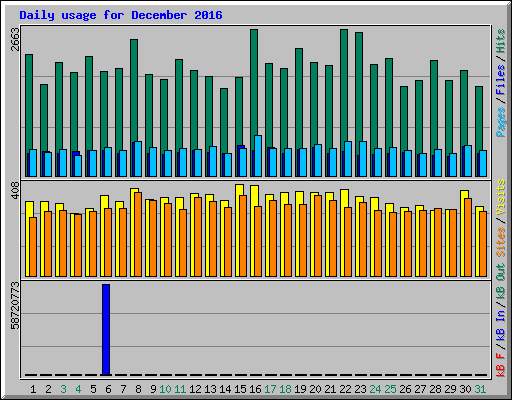The height and width of the screenshot is (400, 512).
Task: Click the green x-axis label for day 4
Action: [x=78, y=389]
